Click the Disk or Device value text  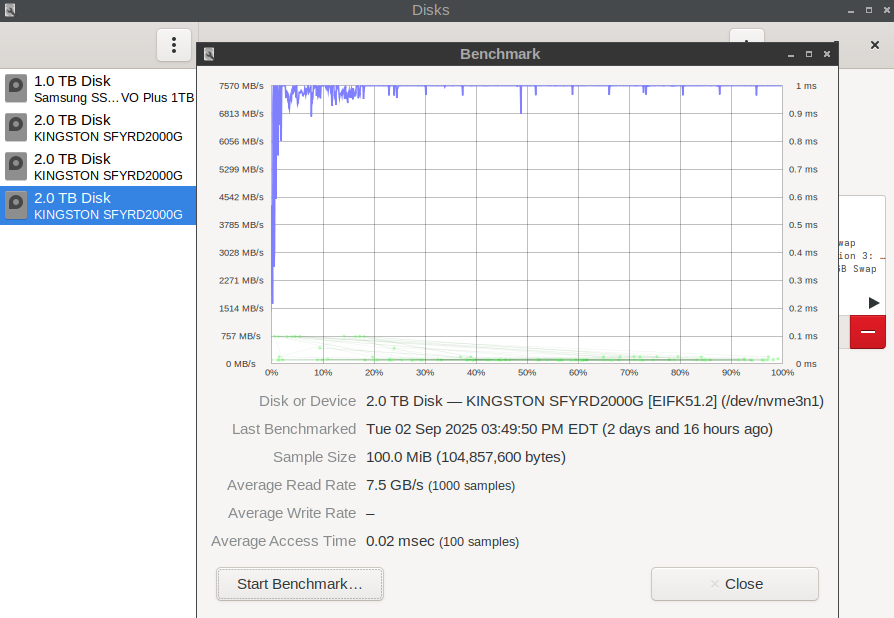[x=595, y=401]
